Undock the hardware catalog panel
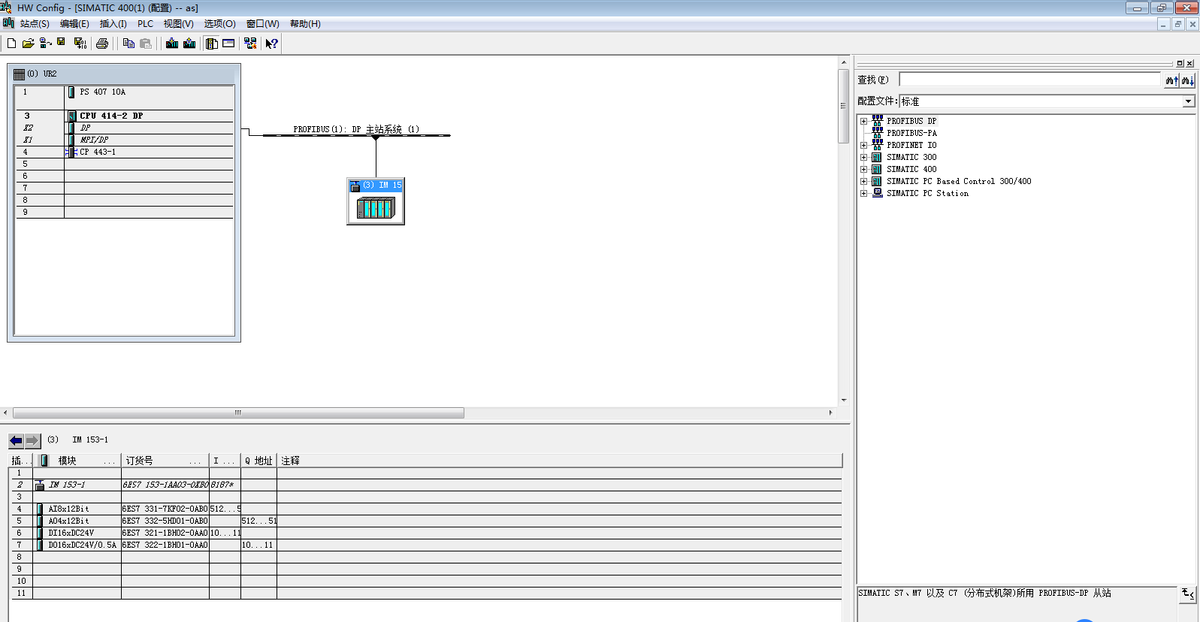The height and width of the screenshot is (622, 1200). [x=1179, y=63]
